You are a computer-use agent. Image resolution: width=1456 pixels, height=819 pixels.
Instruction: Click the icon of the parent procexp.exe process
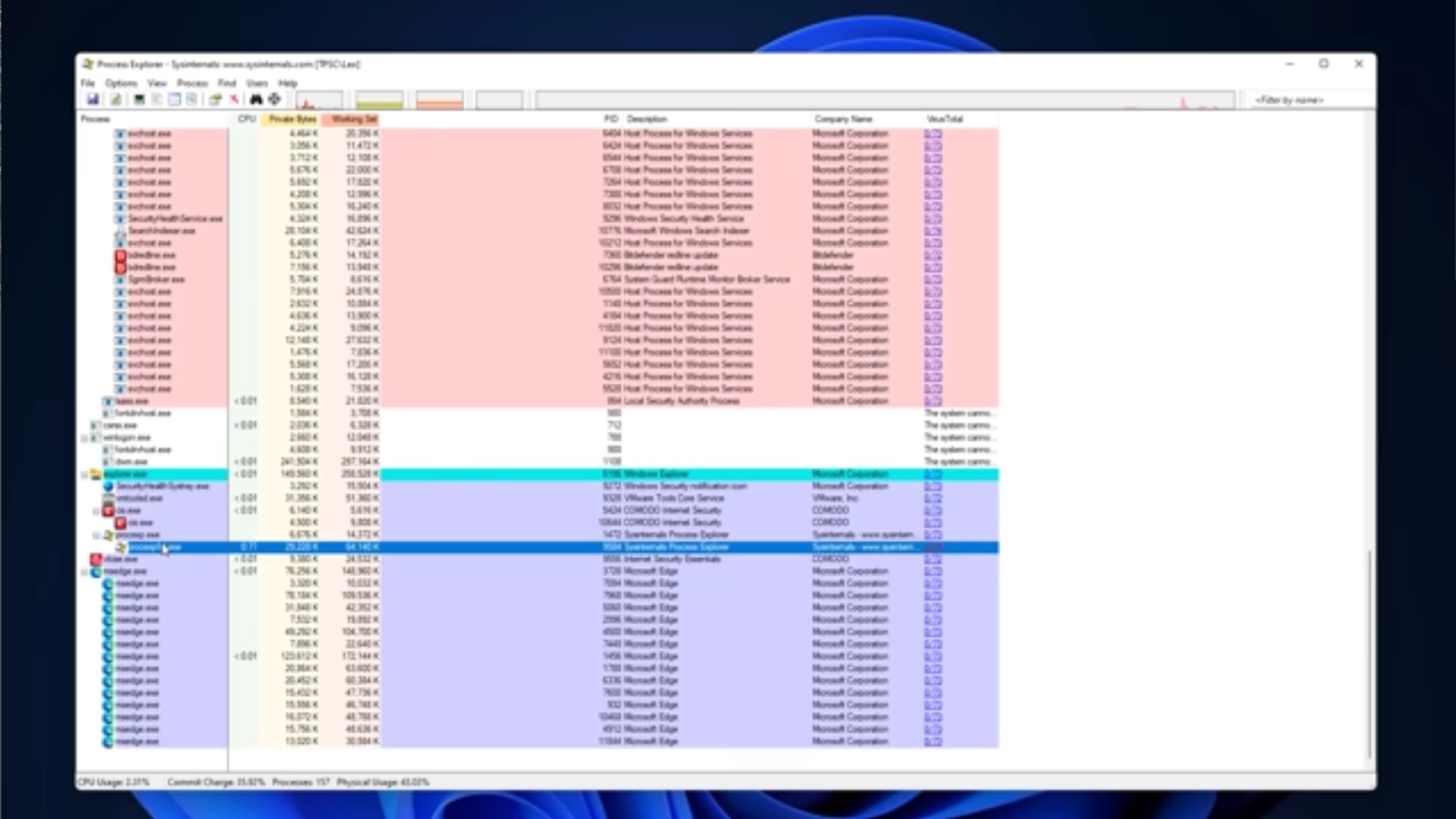click(x=108, y=535)
